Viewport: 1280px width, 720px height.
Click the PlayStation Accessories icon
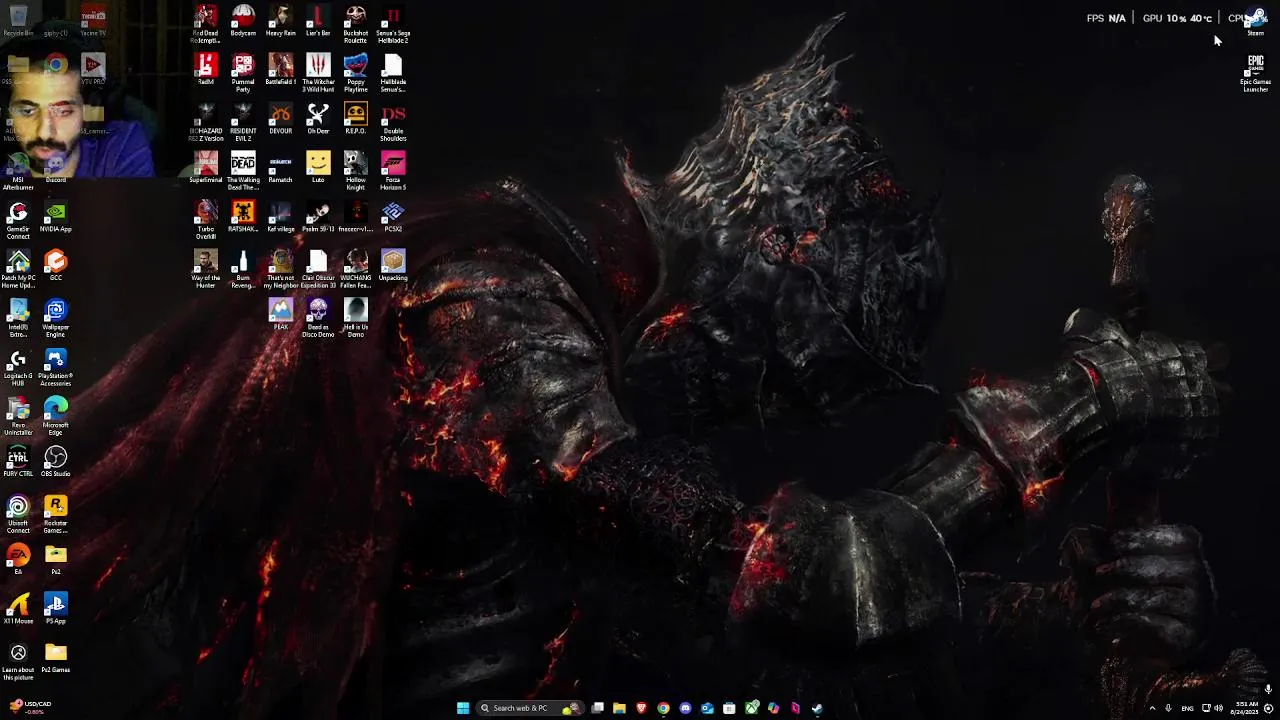(55, 367)
